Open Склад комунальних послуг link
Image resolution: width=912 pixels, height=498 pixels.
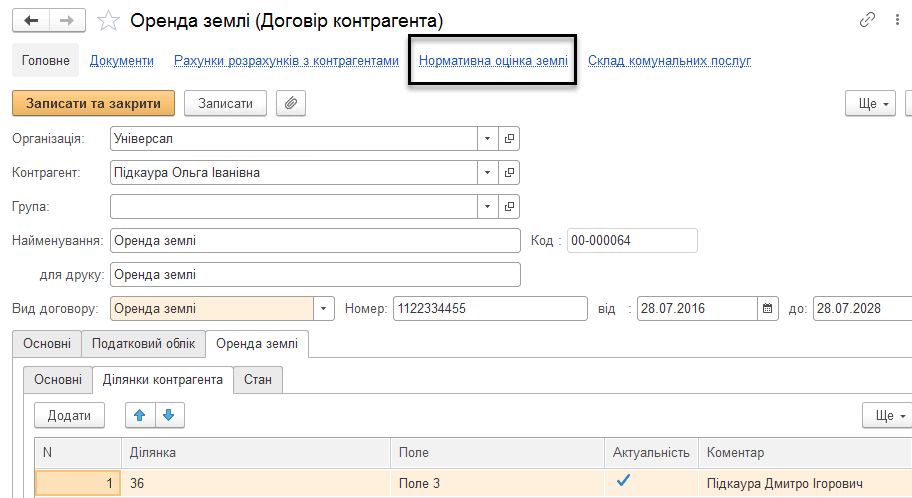coord(669,61)
